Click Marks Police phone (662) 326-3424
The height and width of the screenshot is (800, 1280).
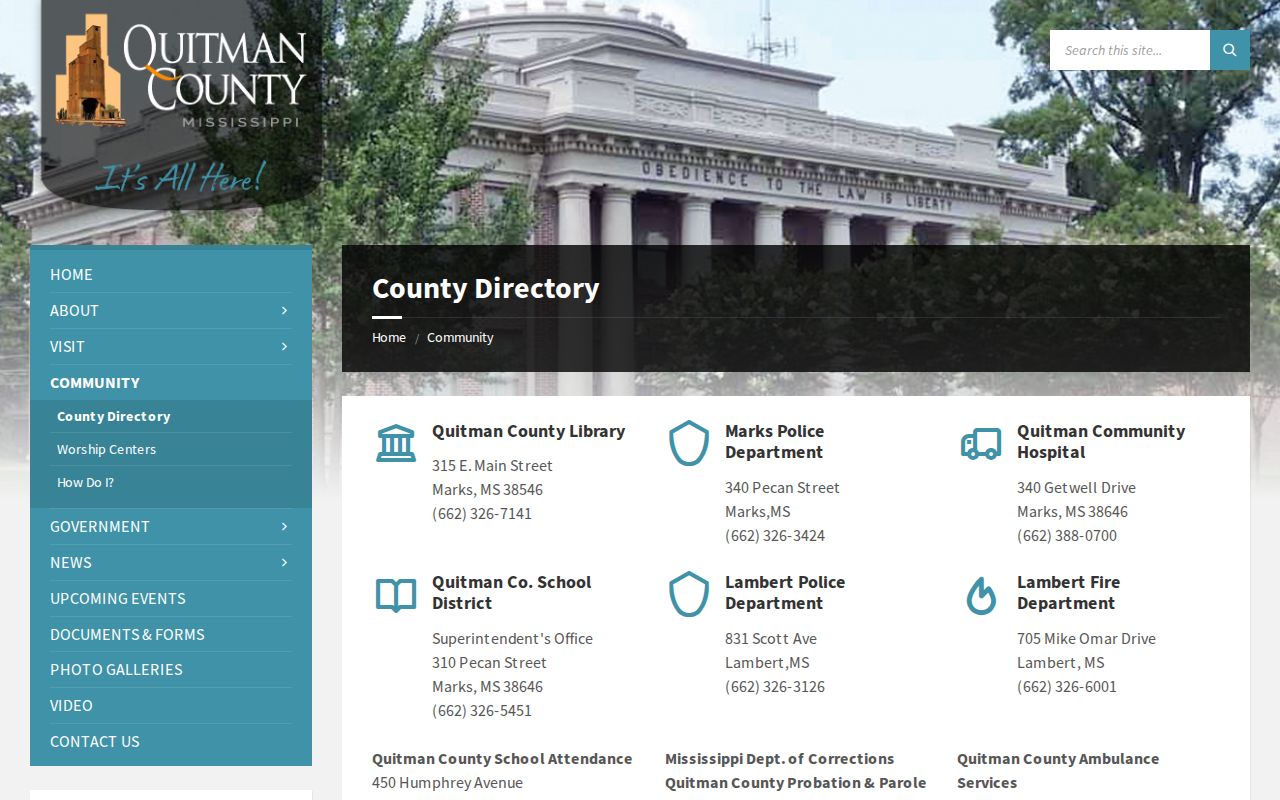[x=775, y=535]
